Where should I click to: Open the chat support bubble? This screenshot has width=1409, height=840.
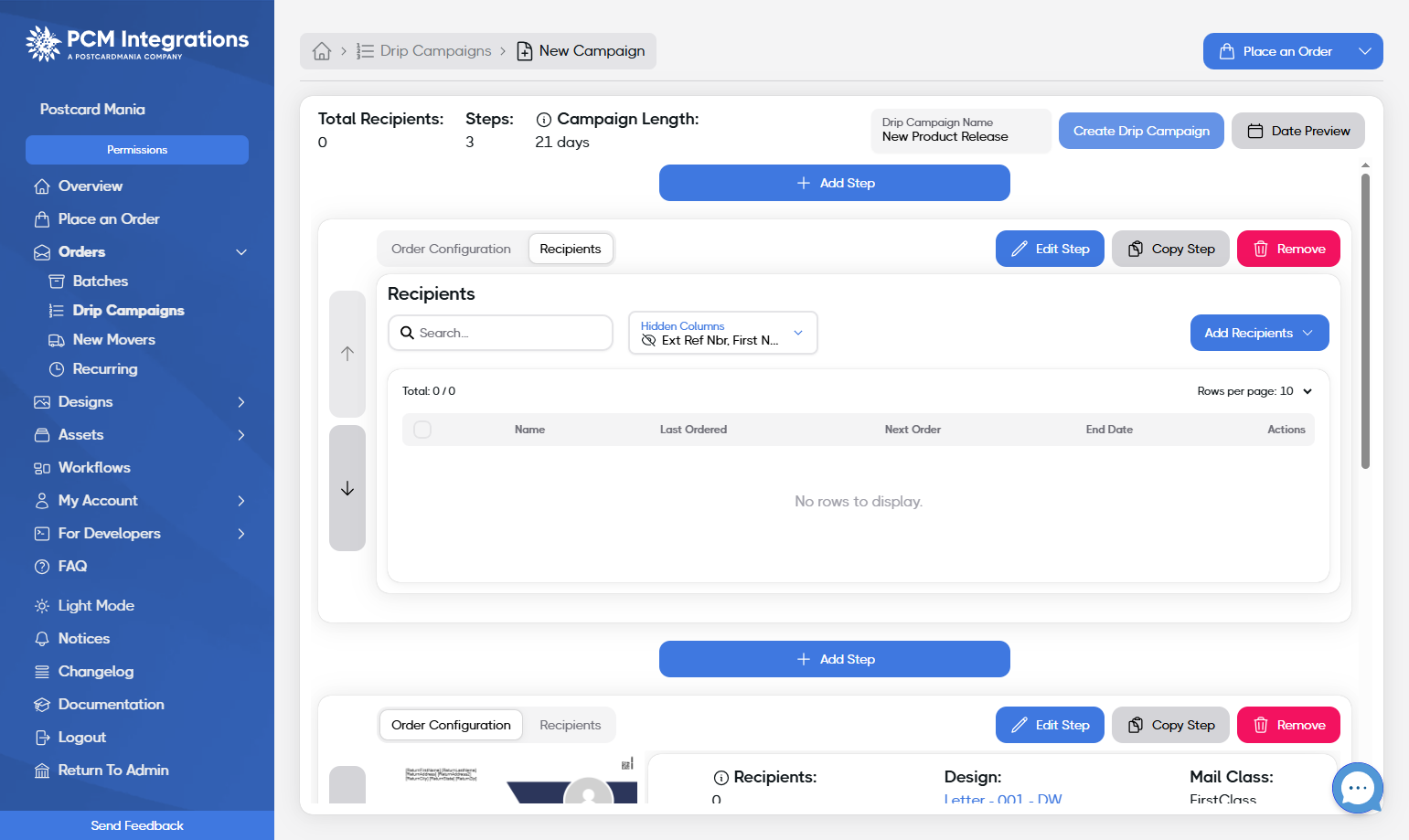(x=1358, y=788)
